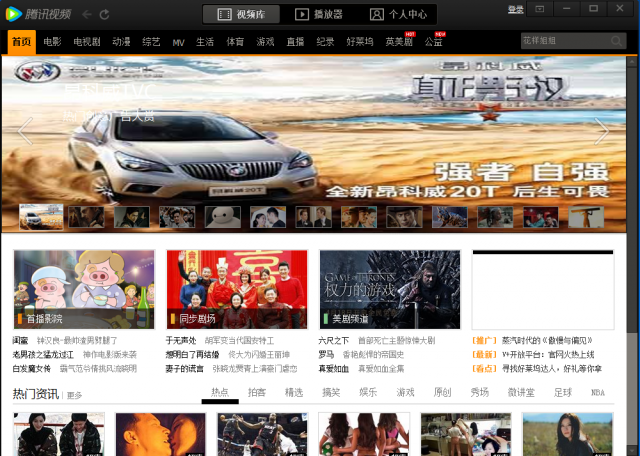Image resolution: width=640 pixels, height=456 pixels.
Task: Select the 精选 news tab
Action: [x=294, y=393]
